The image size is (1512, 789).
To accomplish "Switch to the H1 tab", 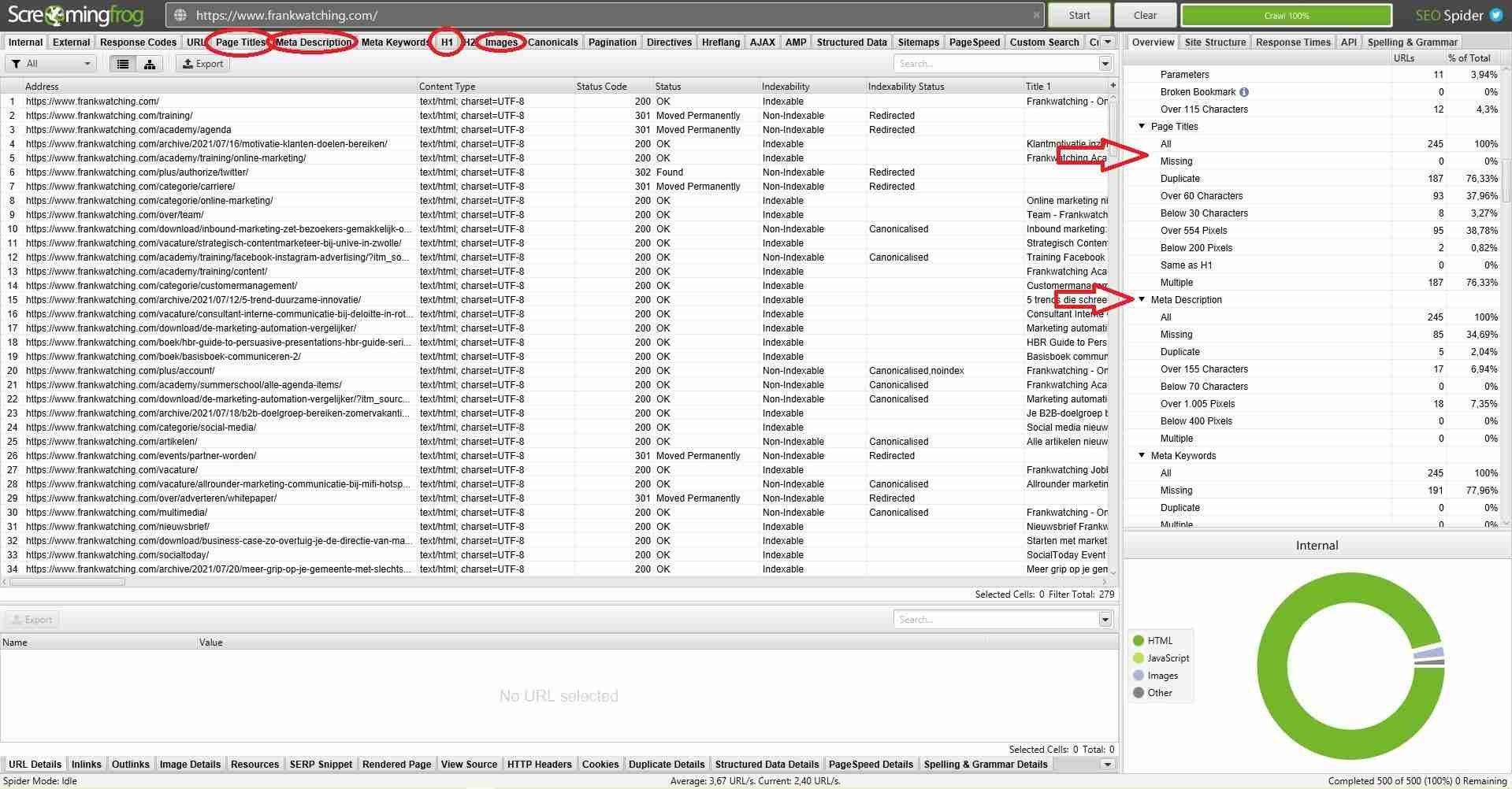I will (447, 43).
